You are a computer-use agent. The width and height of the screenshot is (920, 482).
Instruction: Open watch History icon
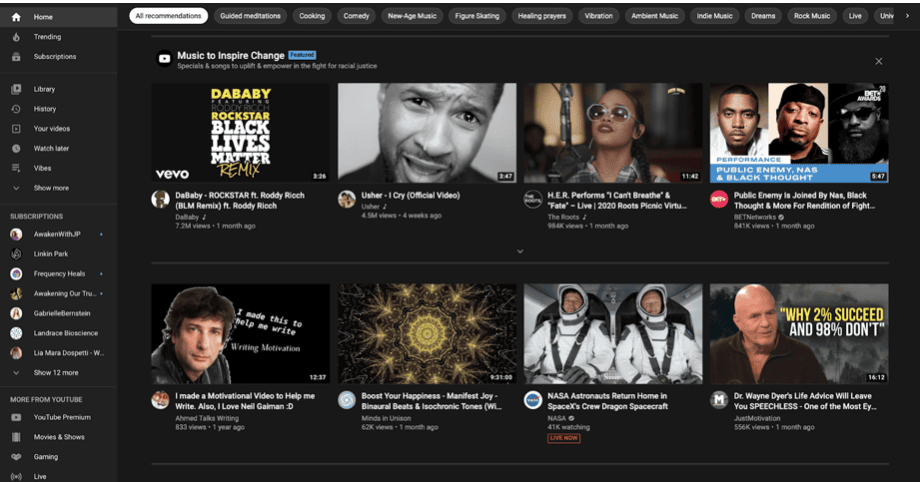[16, 109]
